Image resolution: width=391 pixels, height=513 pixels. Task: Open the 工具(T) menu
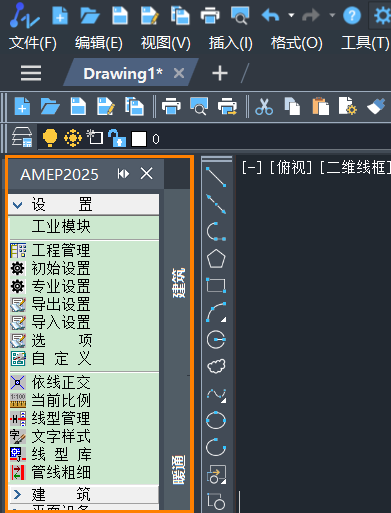pyautogui.click(x=365, y=43)
